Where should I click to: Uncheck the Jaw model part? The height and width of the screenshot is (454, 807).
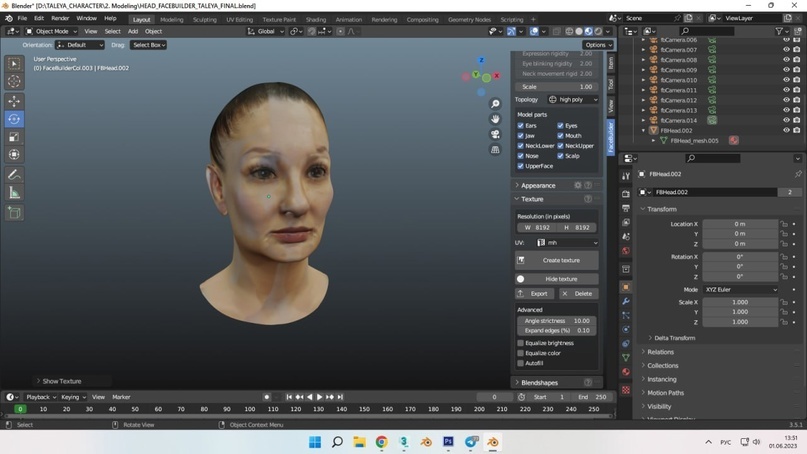pyautogui.click(x=520, y=136)
